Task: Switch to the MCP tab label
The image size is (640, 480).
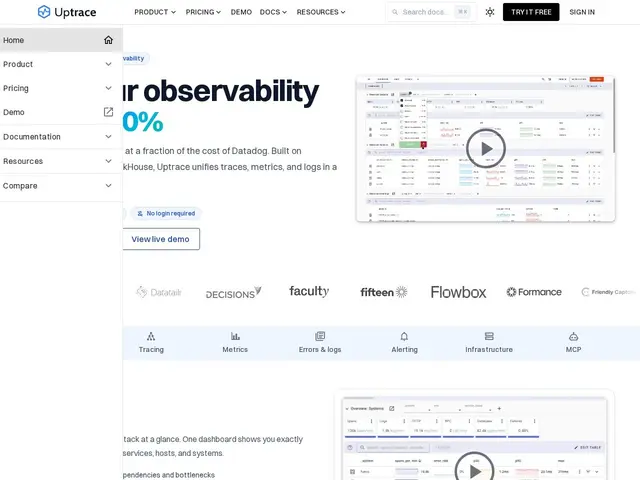Action: tap(573, 349)
